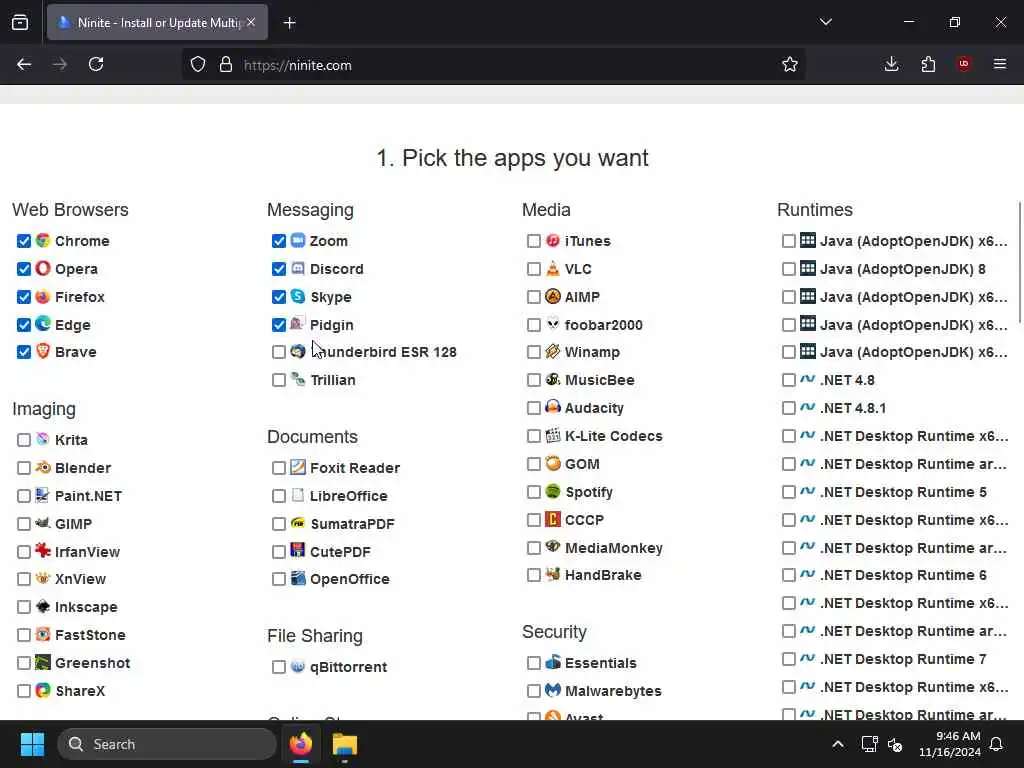
Task: Go back to previous page
Action: [24, 64]
